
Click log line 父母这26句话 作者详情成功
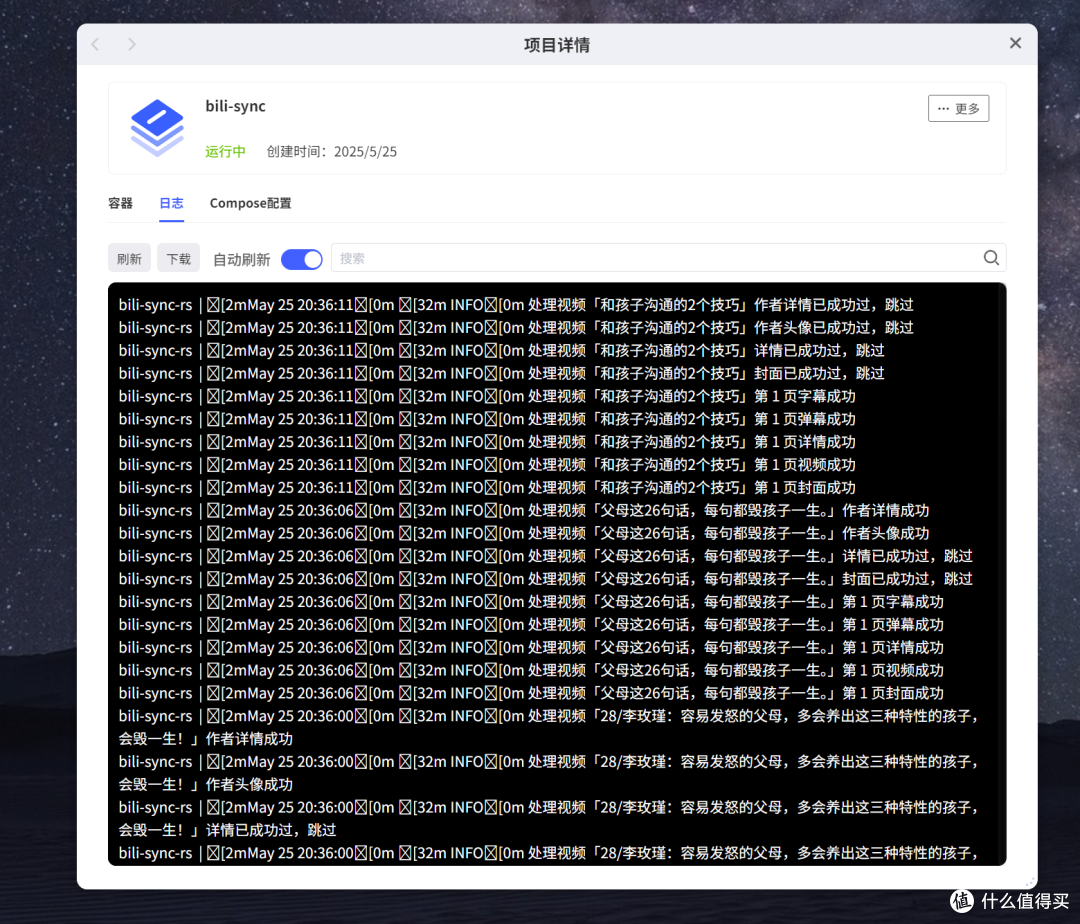524,511
